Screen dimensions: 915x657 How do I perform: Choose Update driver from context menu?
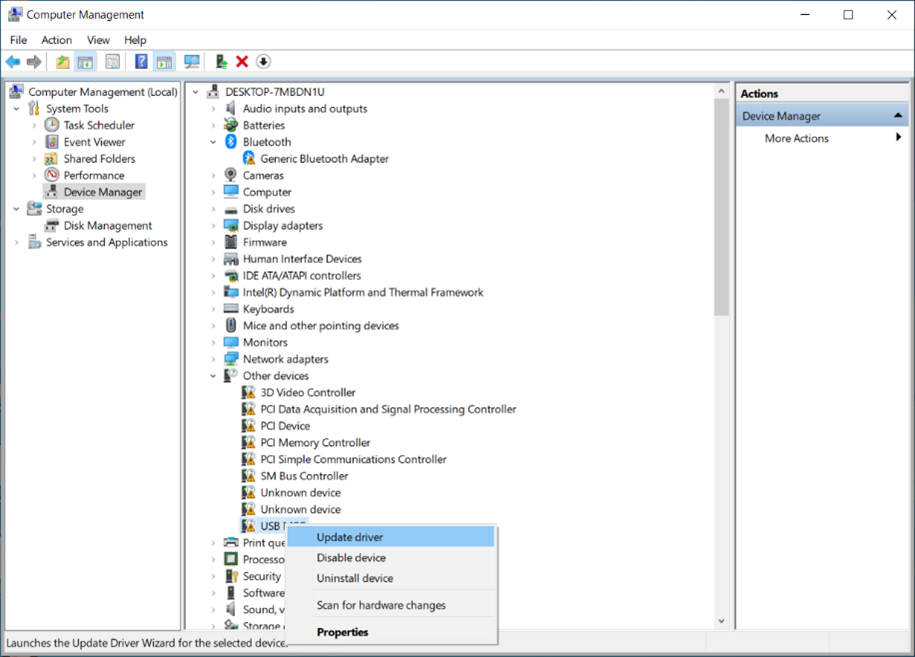pyautogui.click(x=391, y=537)
